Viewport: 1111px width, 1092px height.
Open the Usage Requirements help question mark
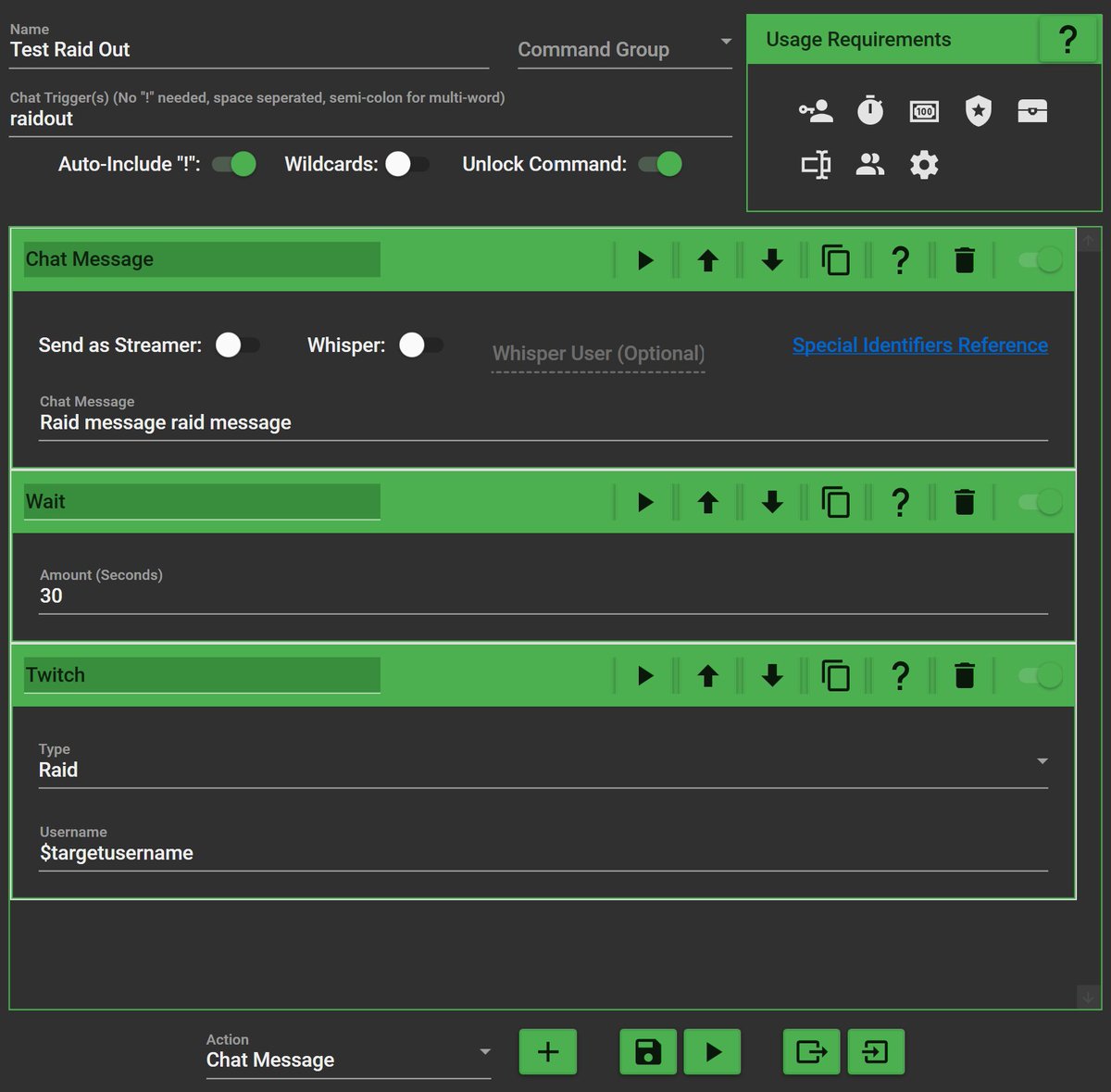(x=1067, y=39)
